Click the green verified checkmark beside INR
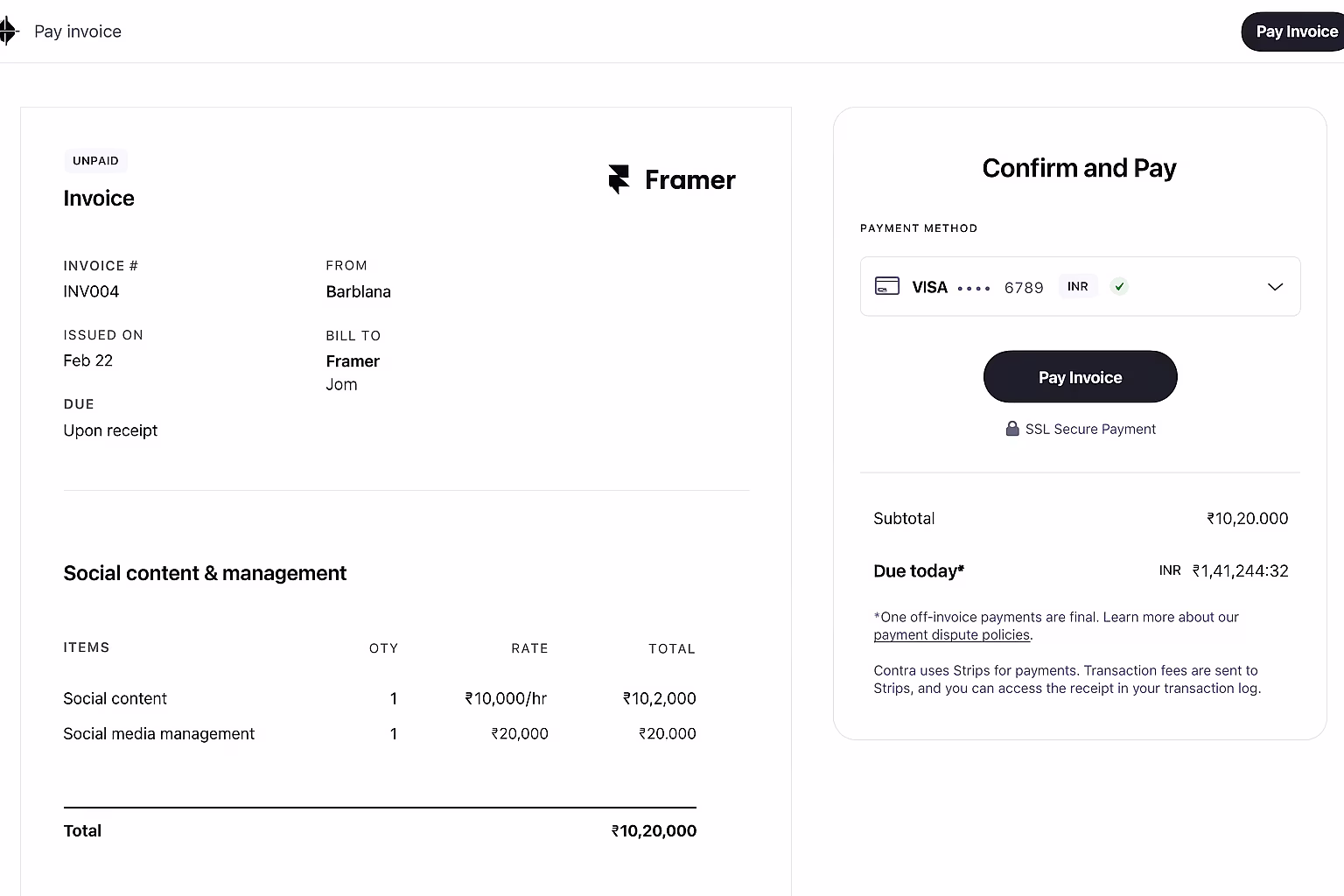This screenshot has height=896, width=1344. (x=1119, y=286)
